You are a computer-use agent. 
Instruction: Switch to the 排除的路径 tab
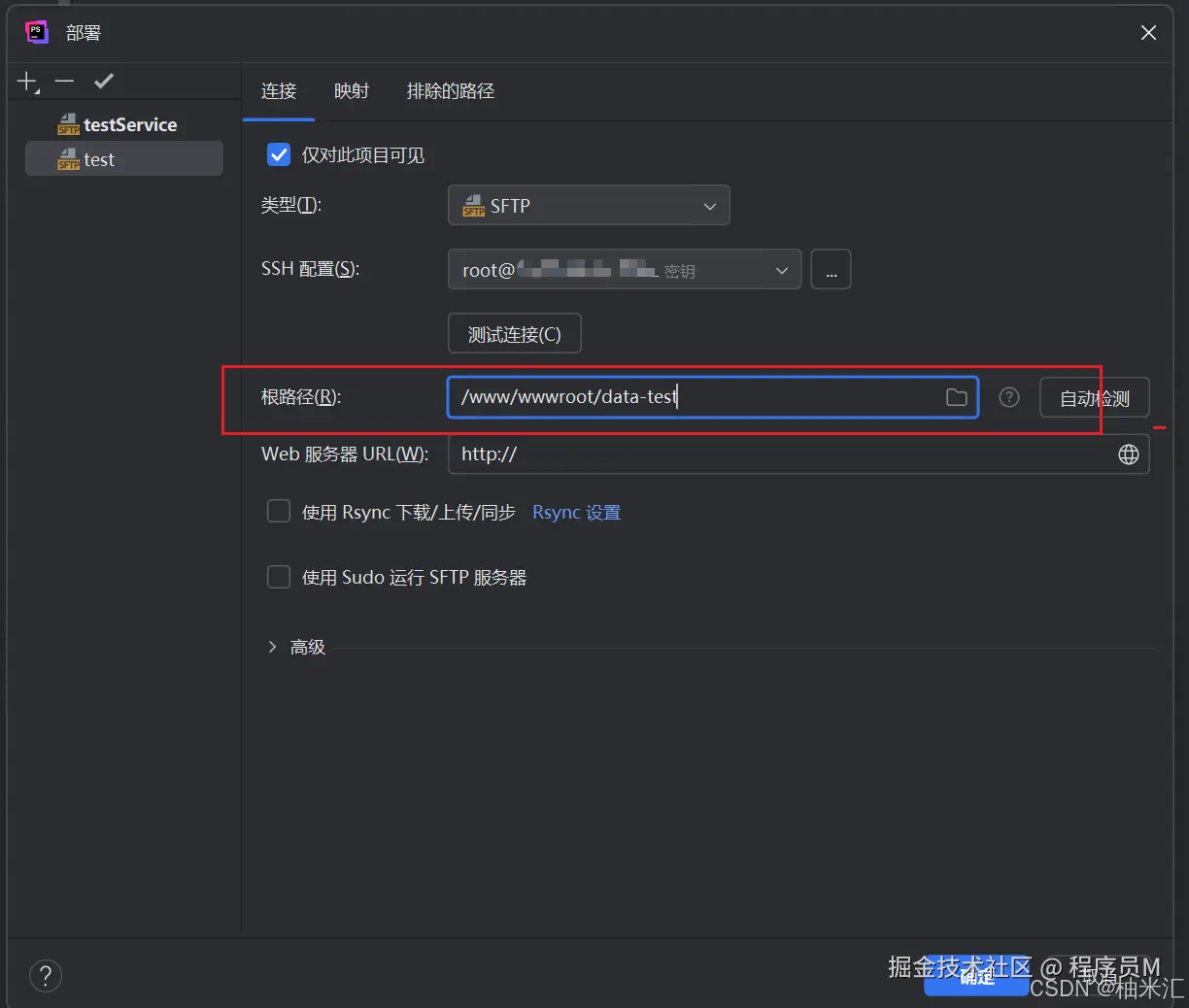(450, 91)
